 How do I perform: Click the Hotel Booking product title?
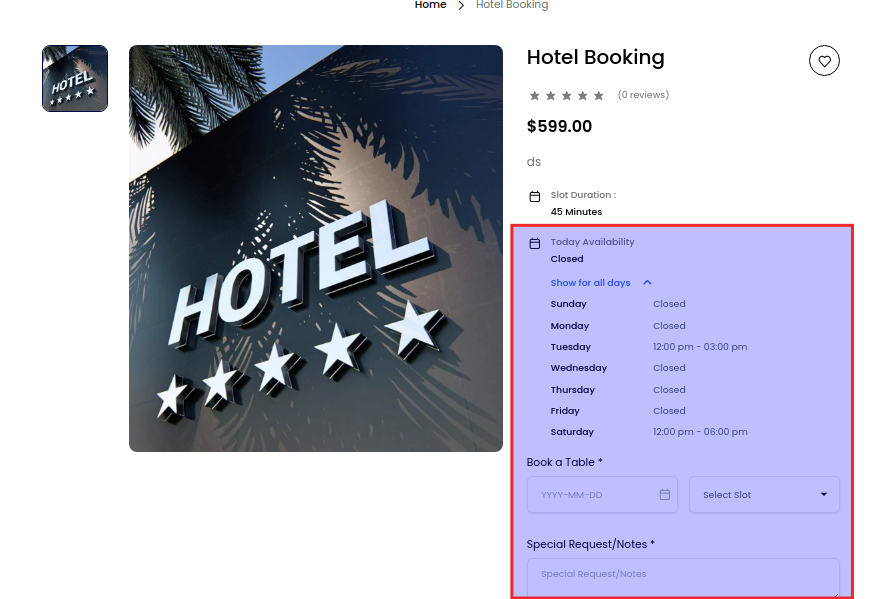[x=596, y=57]
